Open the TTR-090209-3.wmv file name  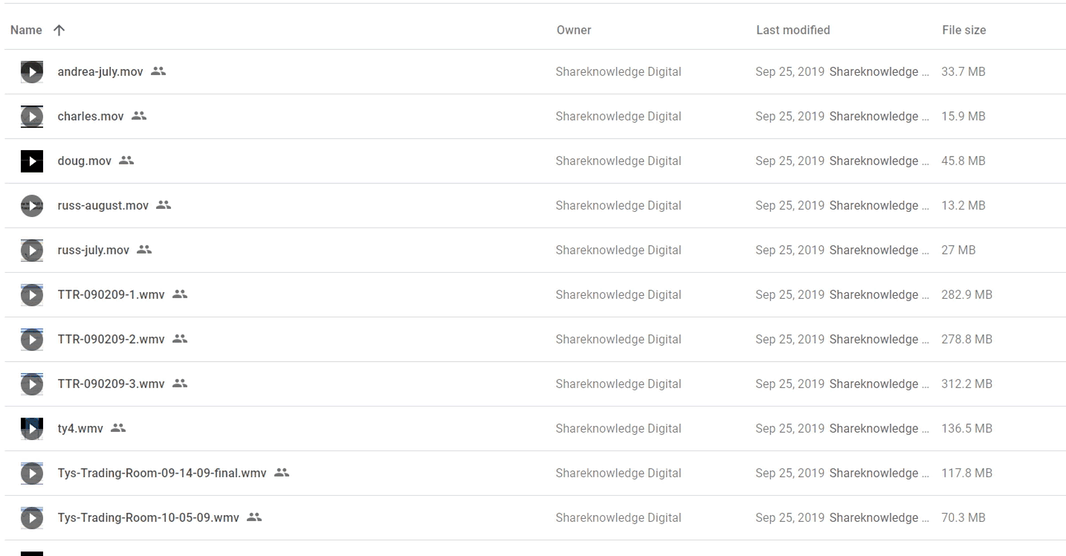111,384
